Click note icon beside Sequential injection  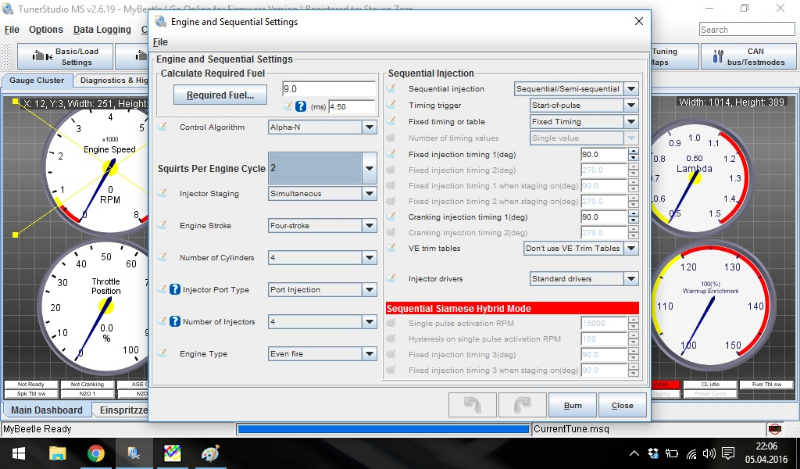(x=392, y=89)
